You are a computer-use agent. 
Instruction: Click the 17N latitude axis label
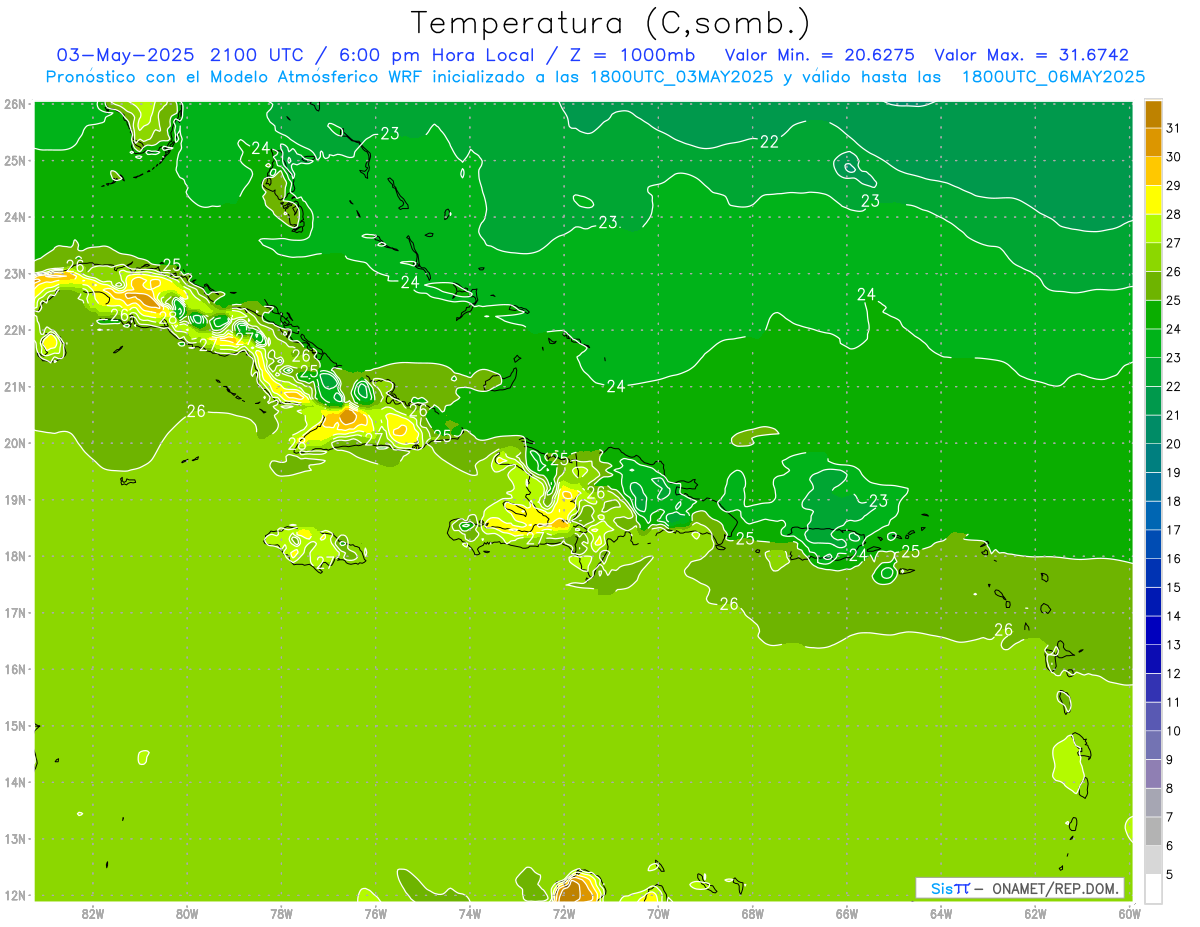(x=14, y=612)
